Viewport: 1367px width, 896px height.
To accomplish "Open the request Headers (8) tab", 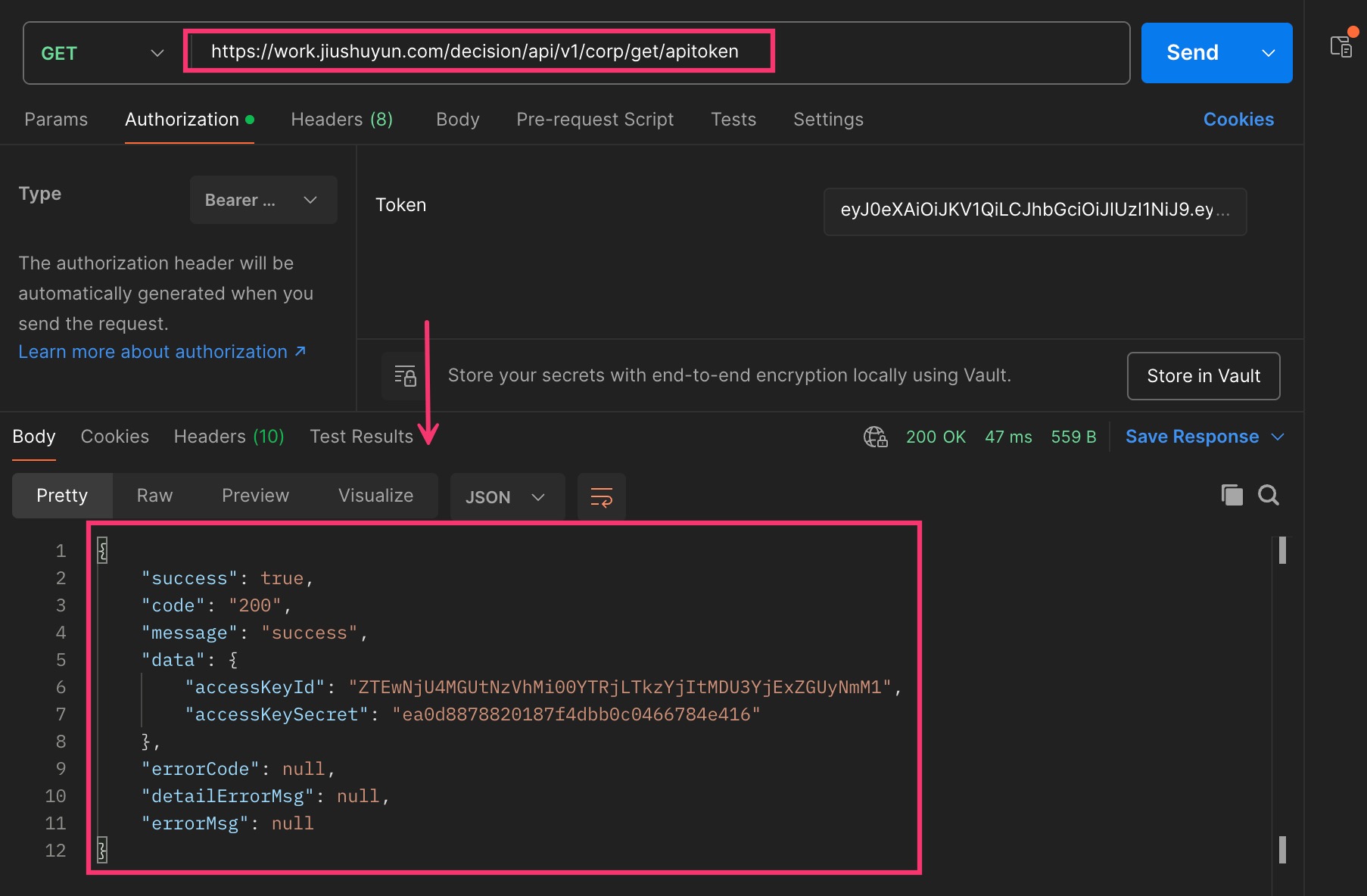I will [341, 120].
